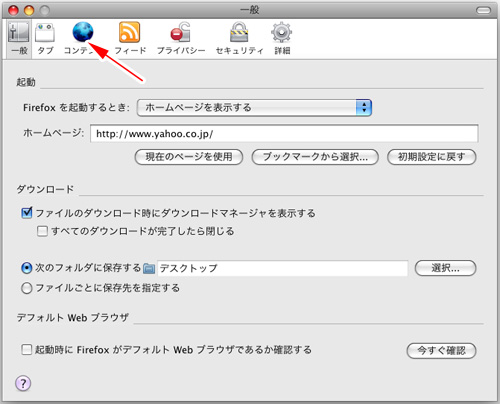This screenshot has width=500, height=404.
Task: Enable check default Web browser at startup checkbox
Action: point(26,350)
